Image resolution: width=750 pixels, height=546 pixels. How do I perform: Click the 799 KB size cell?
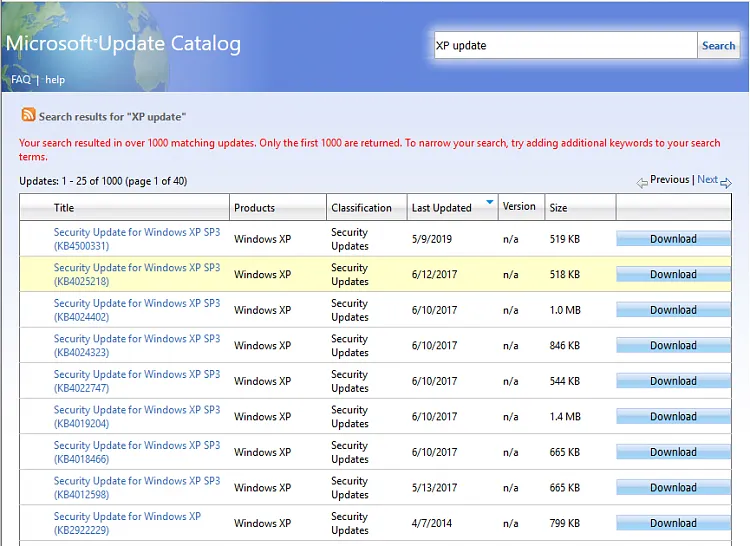coord(564,523)
